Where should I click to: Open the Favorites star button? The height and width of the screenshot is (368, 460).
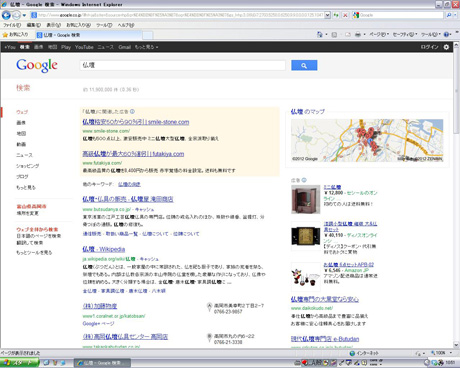15,35
